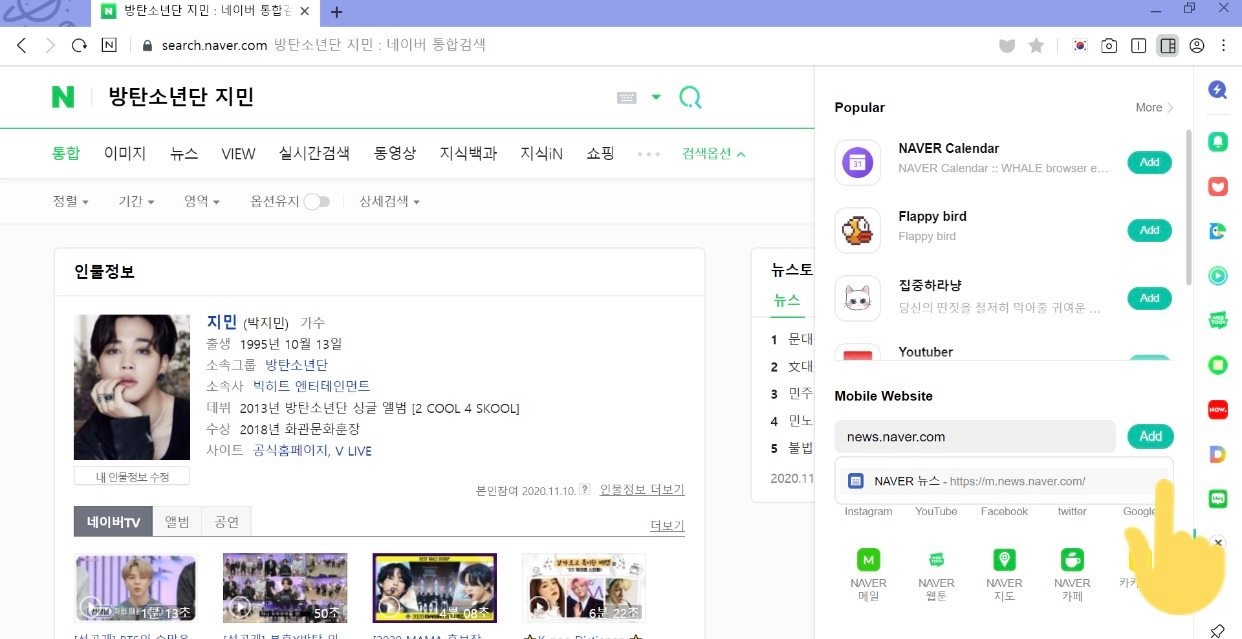
Task: Expand the 기간 period dropdown
Action: point(136,201)
